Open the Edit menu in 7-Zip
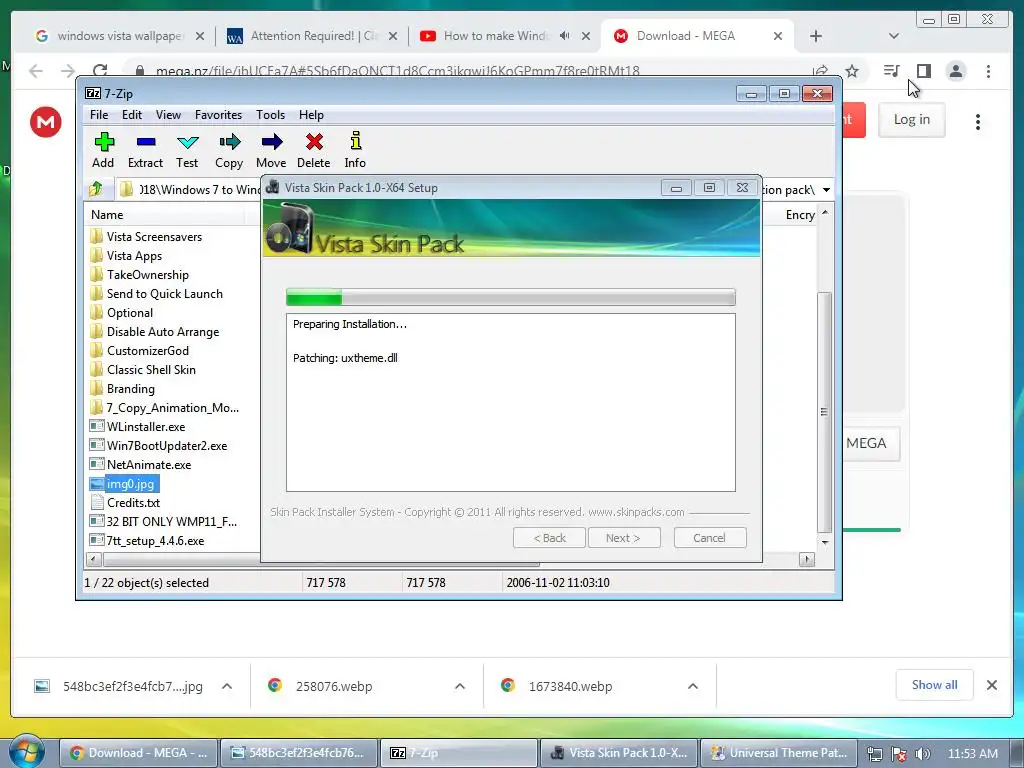The height and width of the screenshot is (768, 1024). 132,115
